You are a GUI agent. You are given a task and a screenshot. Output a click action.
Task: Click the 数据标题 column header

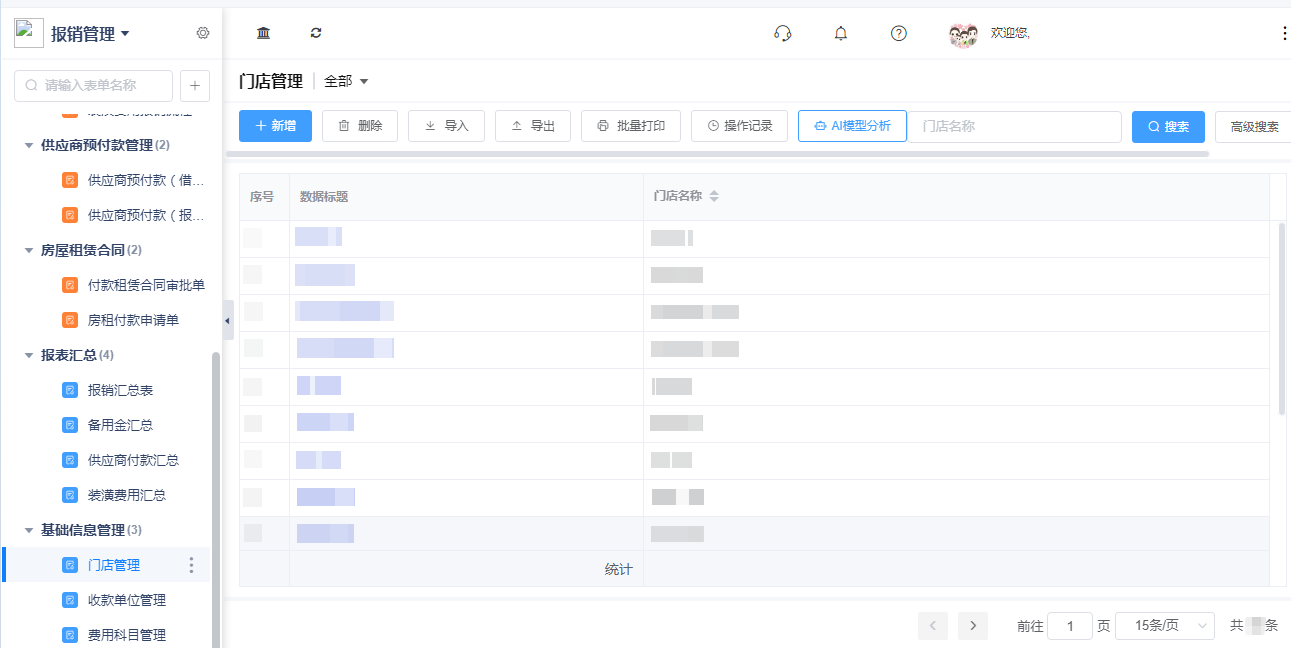tap(324, 197)
